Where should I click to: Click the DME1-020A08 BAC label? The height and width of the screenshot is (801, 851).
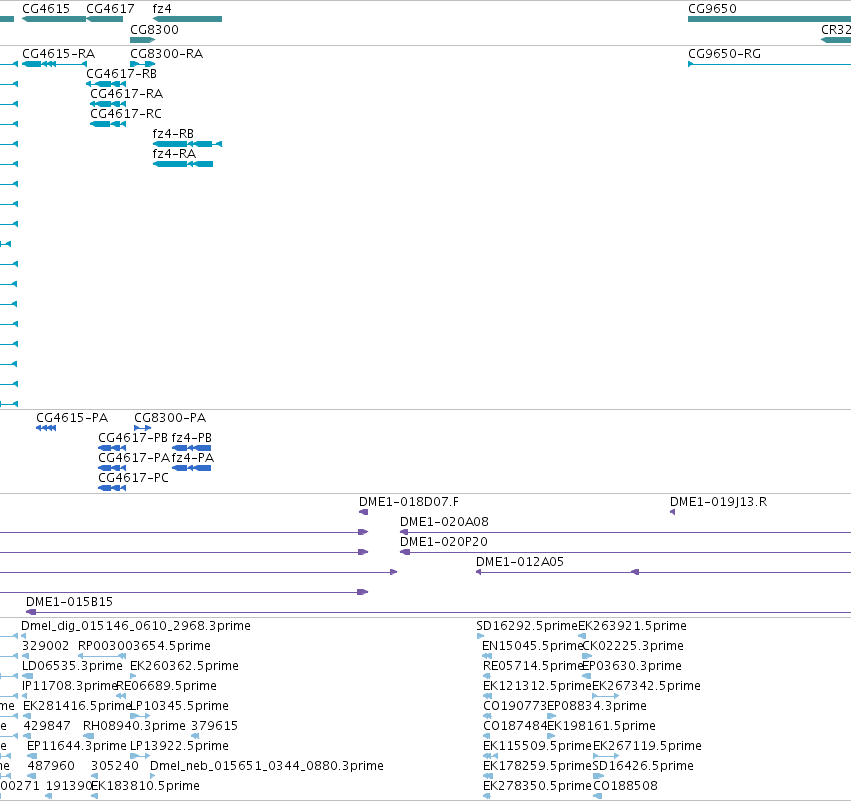[444, 522]
